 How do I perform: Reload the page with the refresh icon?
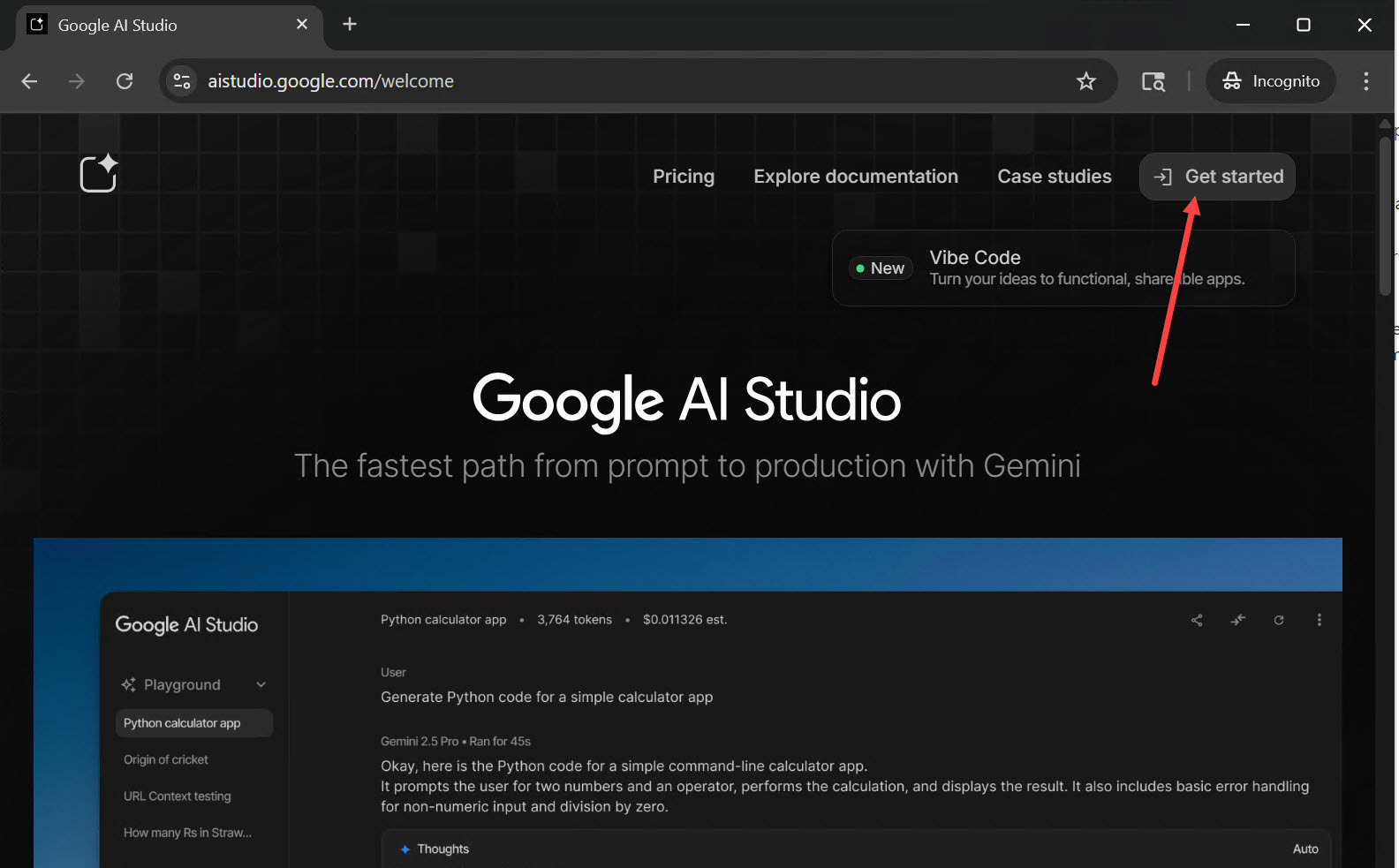click(x=125, y=81)
